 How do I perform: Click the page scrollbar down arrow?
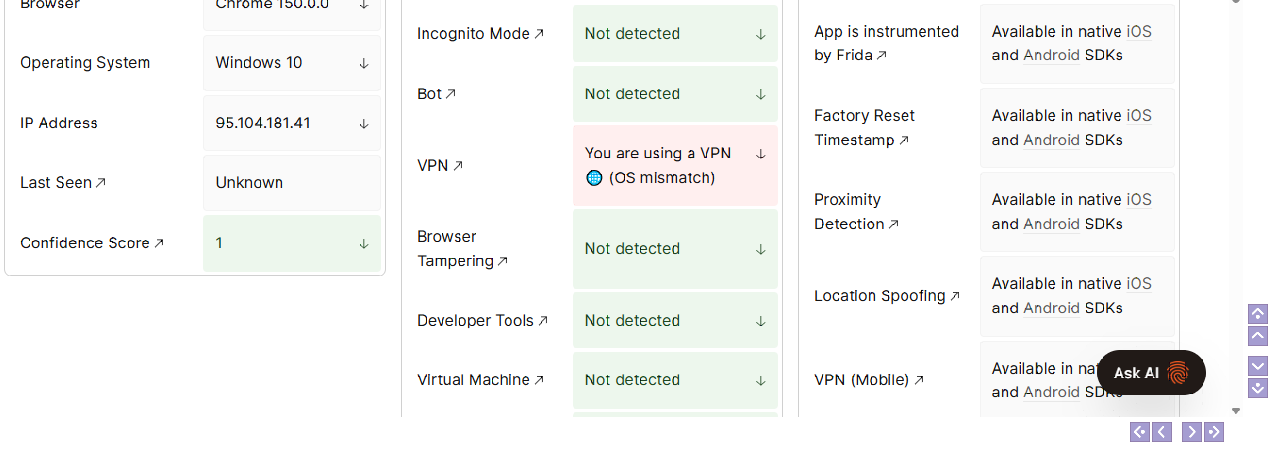(x=1236, y=410)
